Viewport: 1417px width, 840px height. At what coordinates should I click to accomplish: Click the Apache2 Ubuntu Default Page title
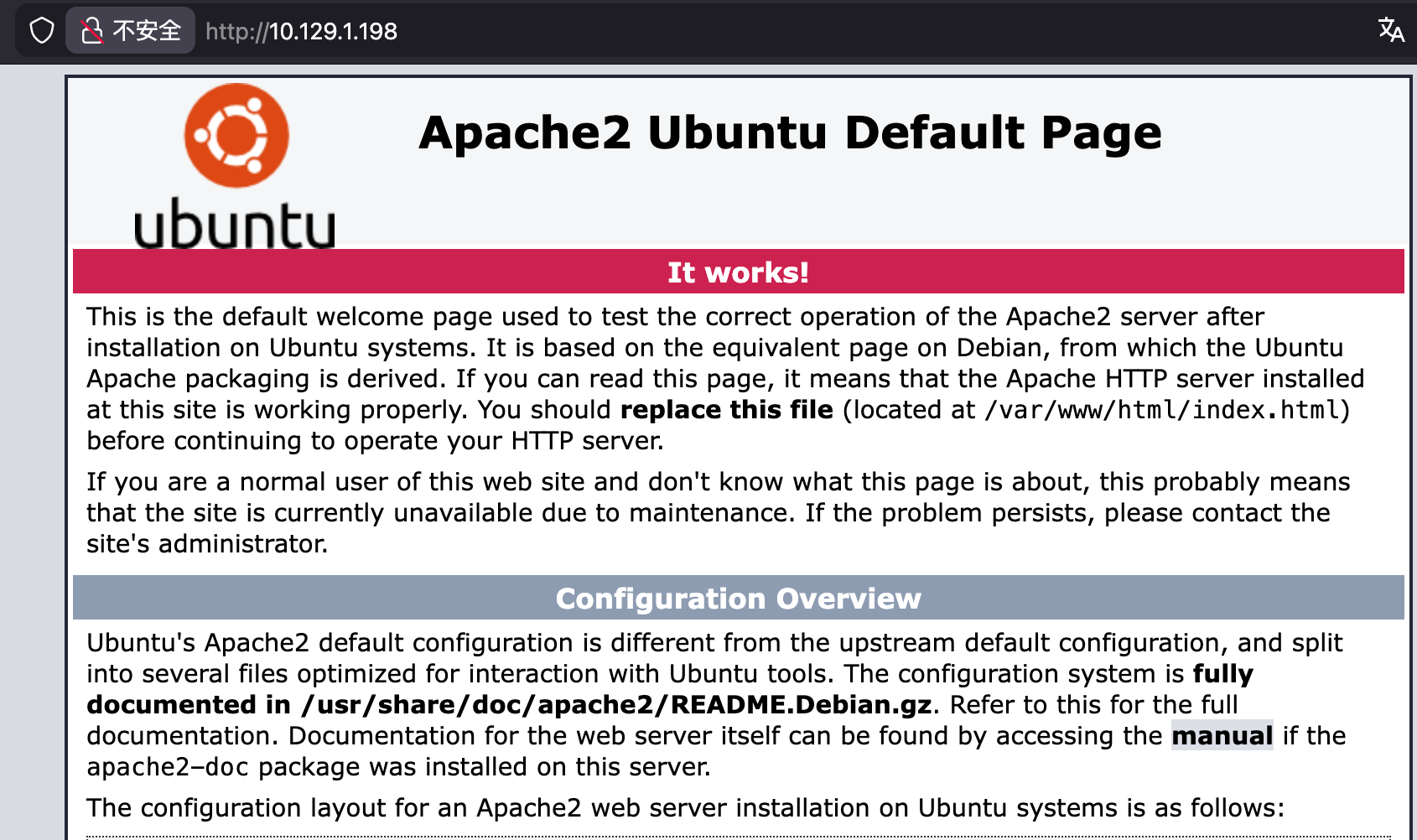click(x=790, y=133)
